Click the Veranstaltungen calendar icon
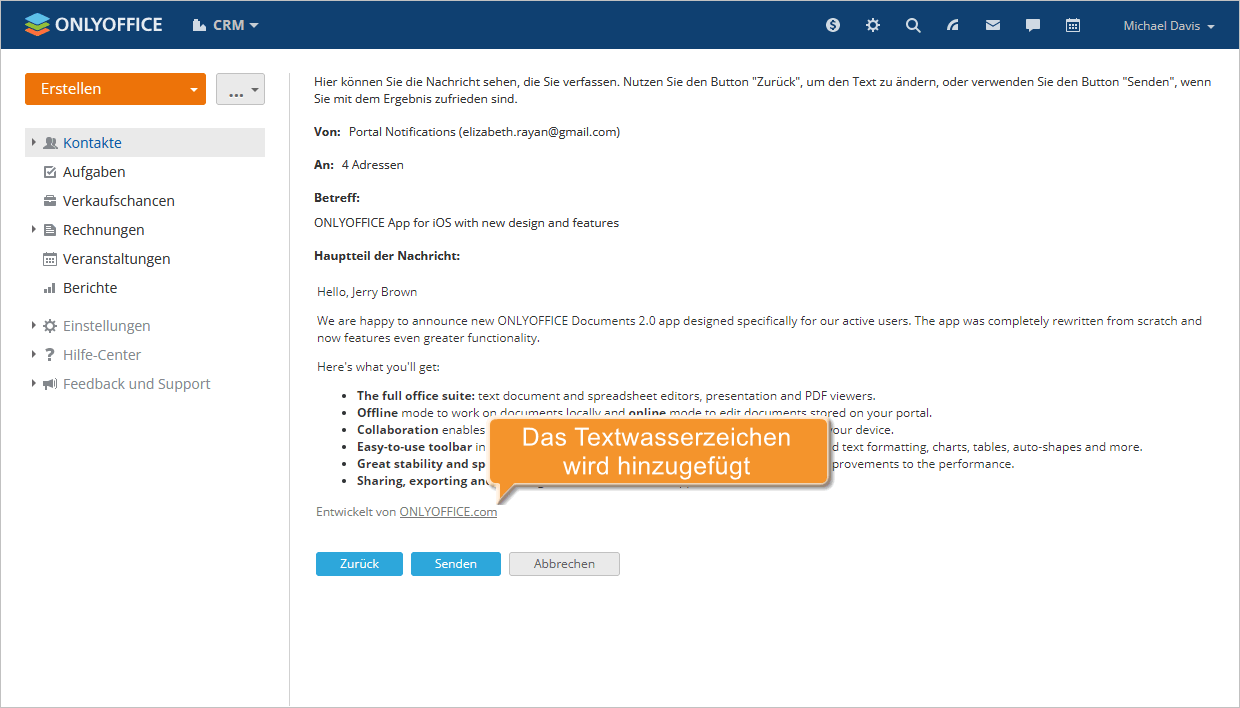The width and height of the screenshot is (1240, 708). click(50, 259)
